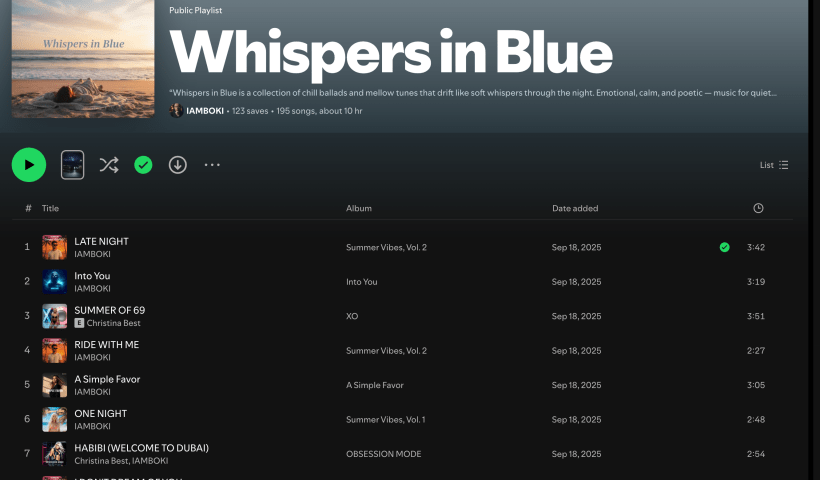820x480 pixels.
Task: Toggle the saved-to-library green checkmark
Action: (143, 165)
